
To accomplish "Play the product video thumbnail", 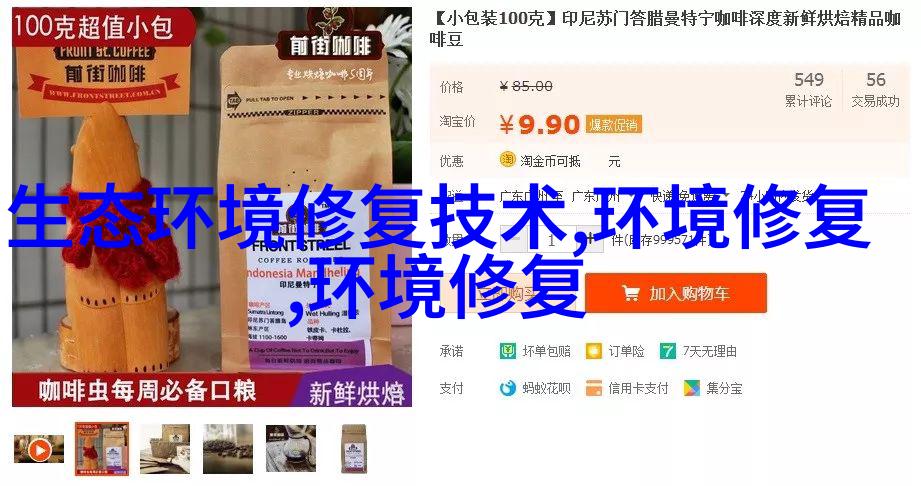I will (x=39, y=450).
